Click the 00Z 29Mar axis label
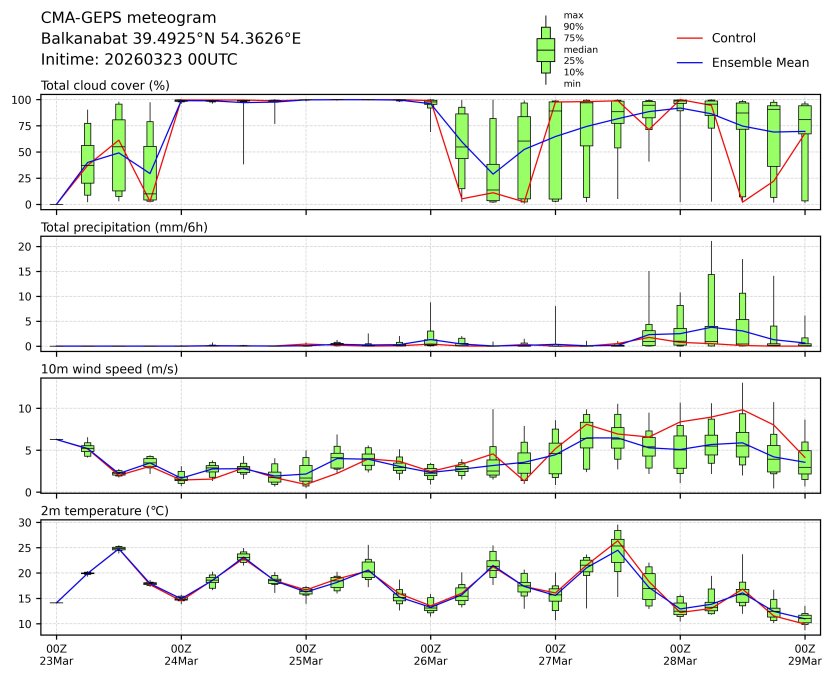Viewport: 833px width, 678px height. 805,655
